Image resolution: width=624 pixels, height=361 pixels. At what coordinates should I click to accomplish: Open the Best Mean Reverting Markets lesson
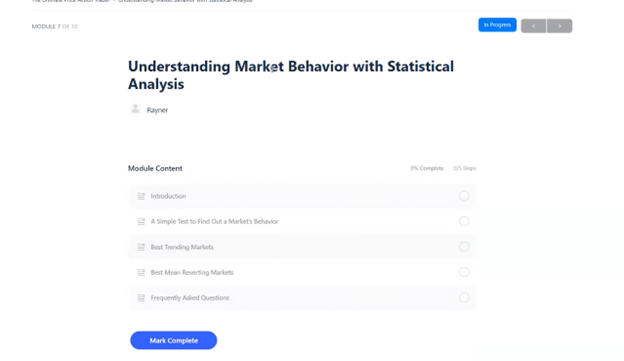(192, 273)
